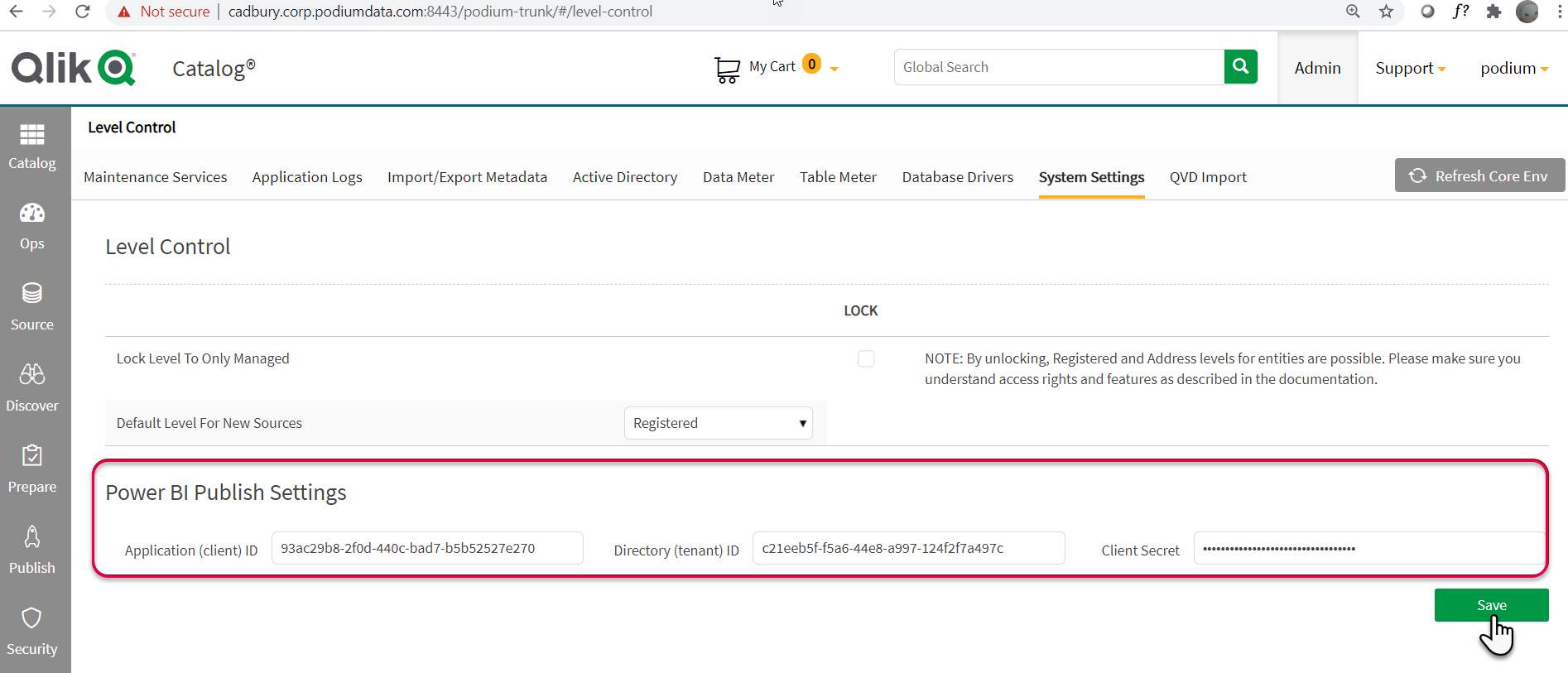Click the round gray extension icon
This screenshot has width=1568, height=673.
click(x=1427, y=12)
